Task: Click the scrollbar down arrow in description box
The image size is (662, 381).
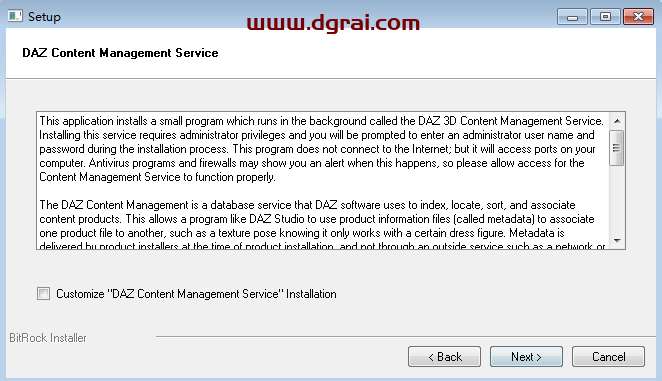Action: (617, 240)
